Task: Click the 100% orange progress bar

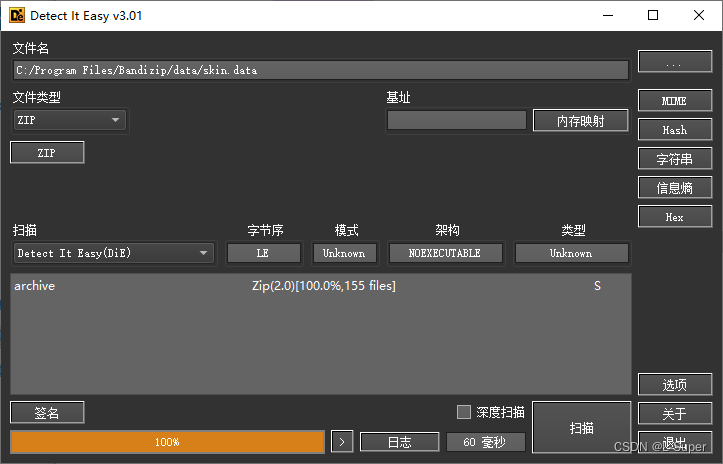Action: click(167, 442)
